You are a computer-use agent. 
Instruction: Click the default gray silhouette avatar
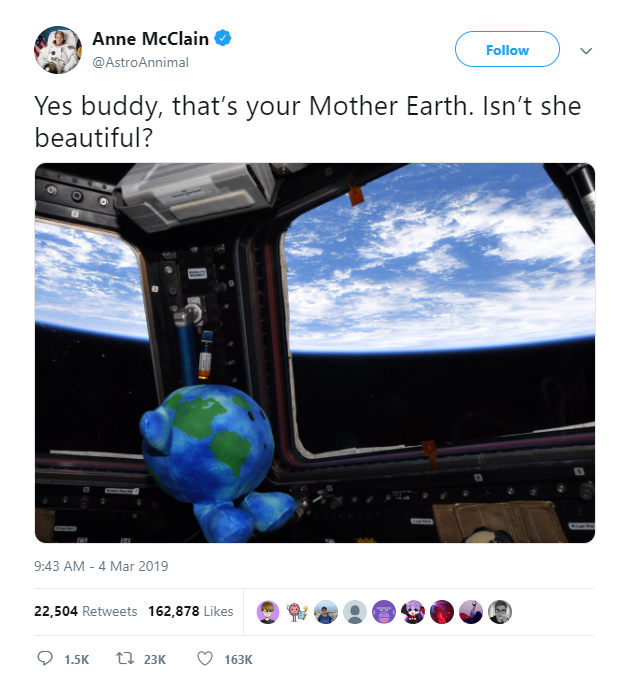pos(354,612)
